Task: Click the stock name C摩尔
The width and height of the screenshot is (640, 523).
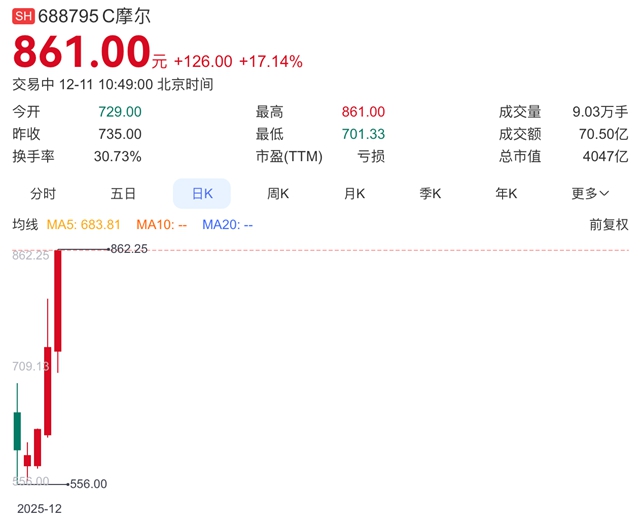Action: (124, 17)
